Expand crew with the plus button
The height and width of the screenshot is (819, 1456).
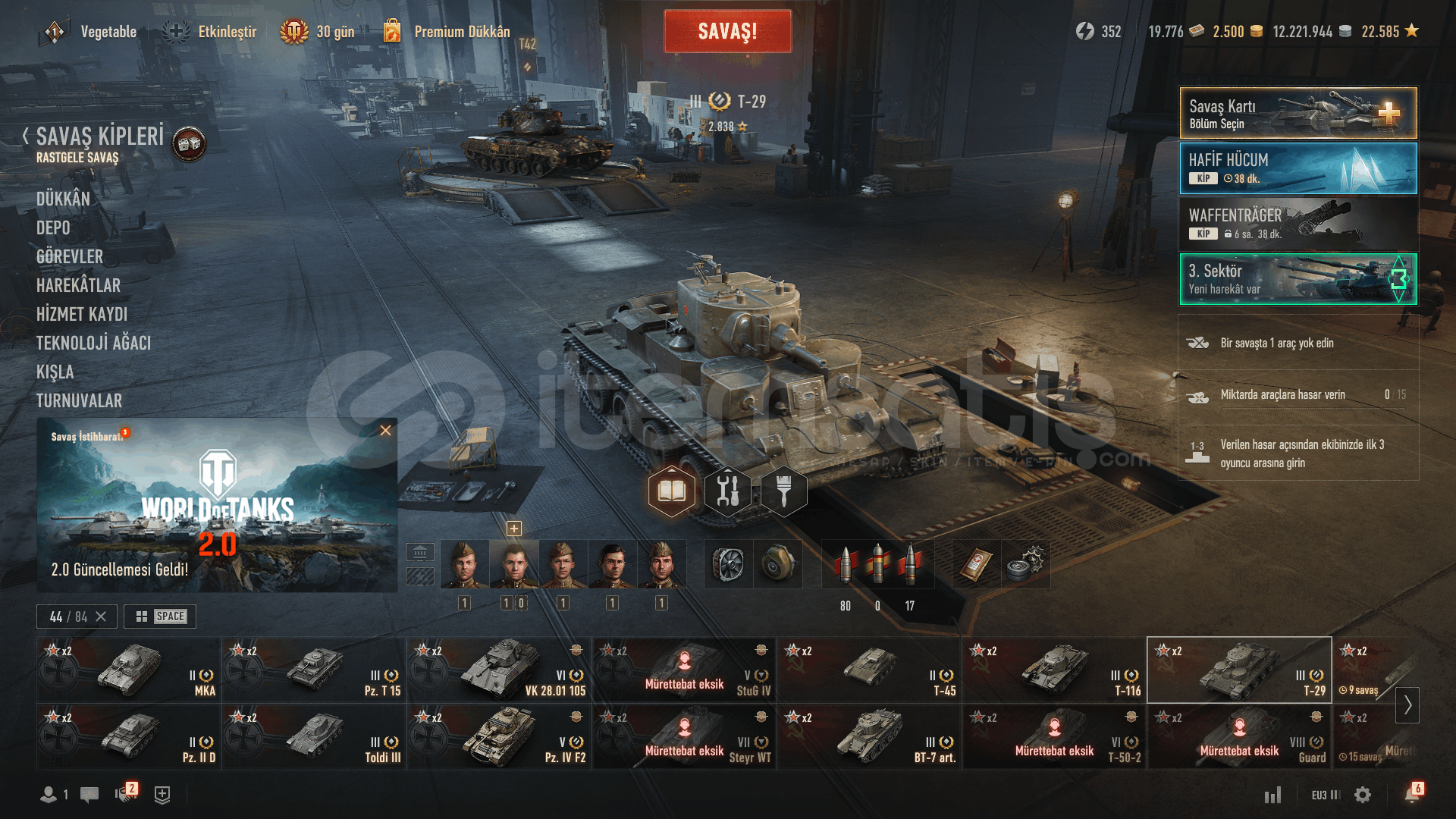pos(514,529)
